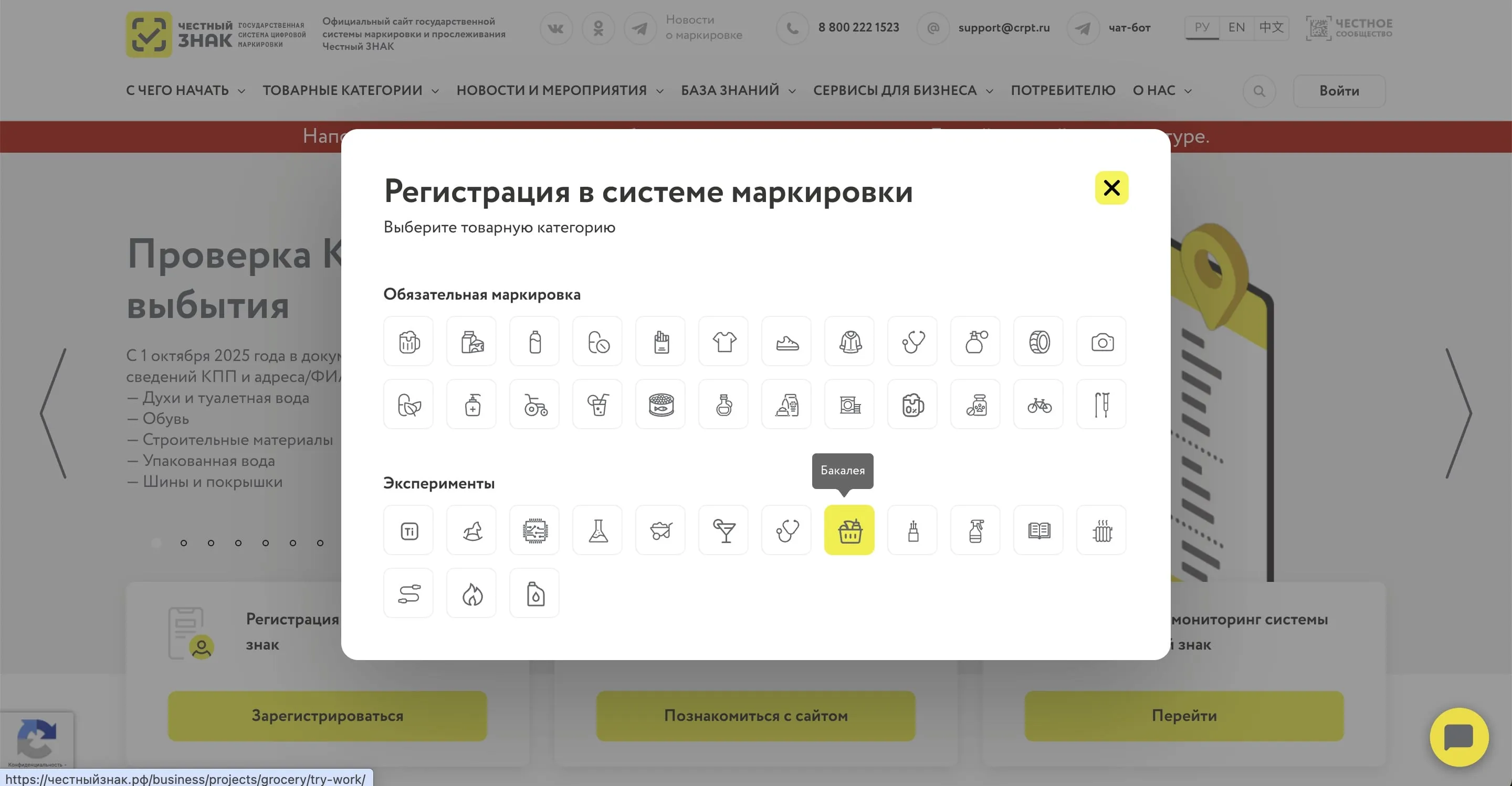This screenshot has height=786, width=1512.
Task: Expand the ТОВАРНЫЕ КАТЕГОРИИ menu
Action: [350, 90]
